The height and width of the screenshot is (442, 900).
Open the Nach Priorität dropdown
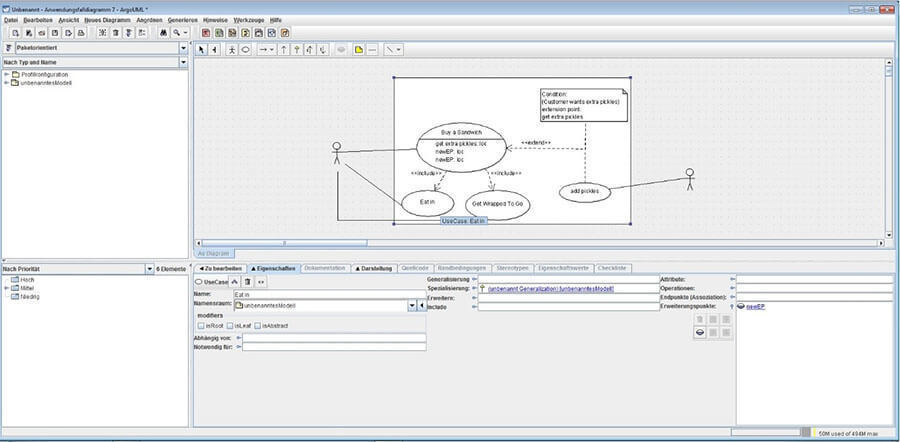click(149, 268)
